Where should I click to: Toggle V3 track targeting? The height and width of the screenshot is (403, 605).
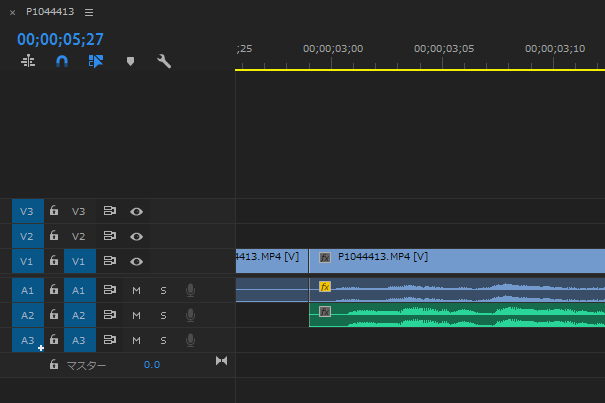[79, 211]
